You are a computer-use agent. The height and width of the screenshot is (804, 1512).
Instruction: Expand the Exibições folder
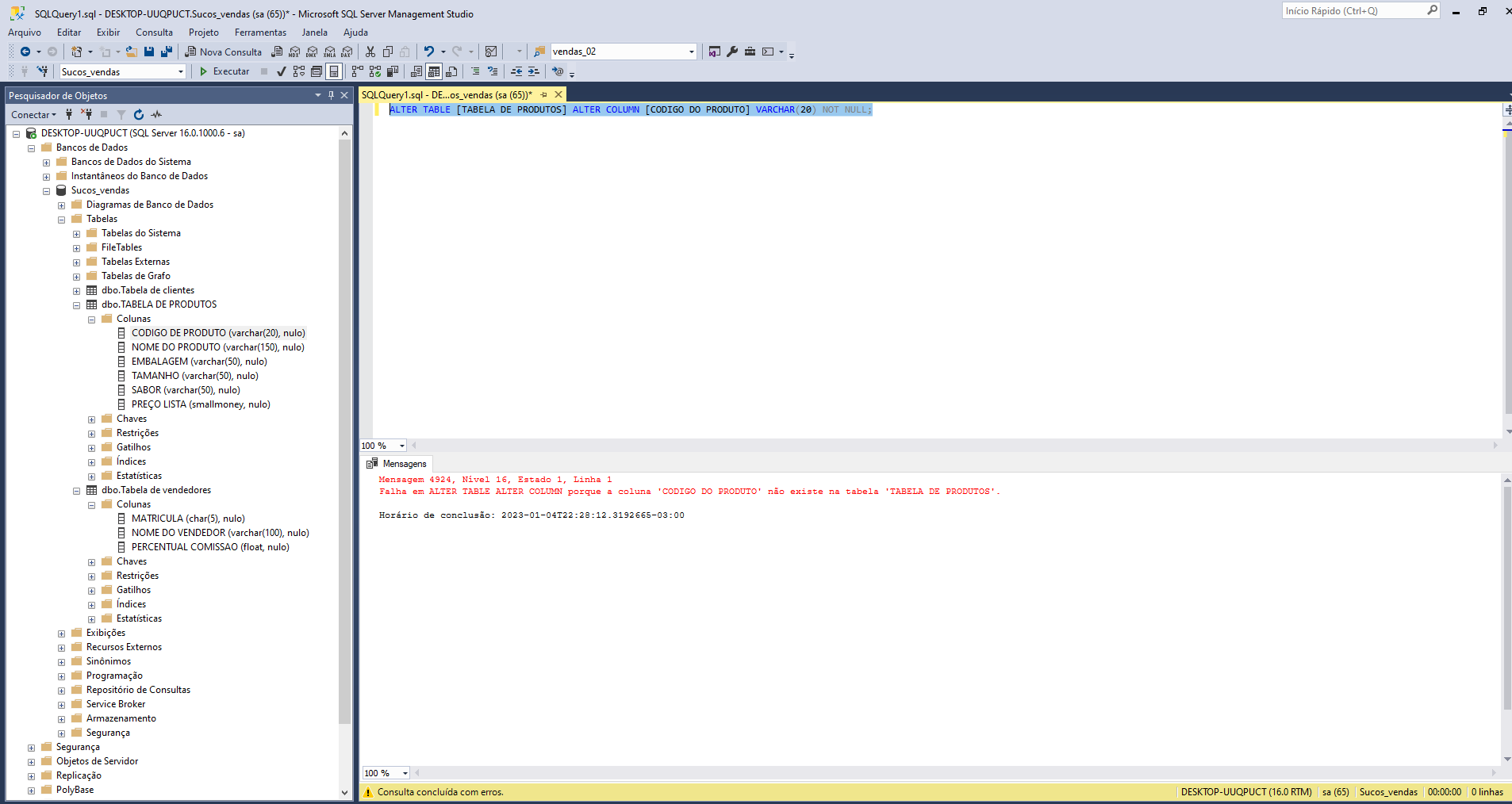[62, 634]
